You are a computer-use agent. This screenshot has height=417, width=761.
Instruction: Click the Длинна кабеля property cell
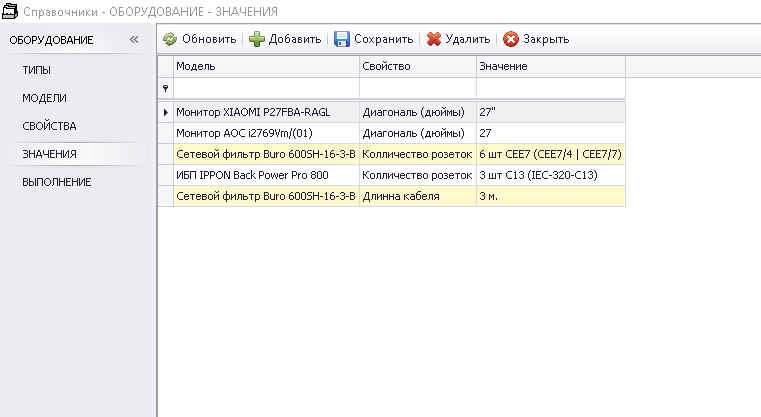[418, 196]
